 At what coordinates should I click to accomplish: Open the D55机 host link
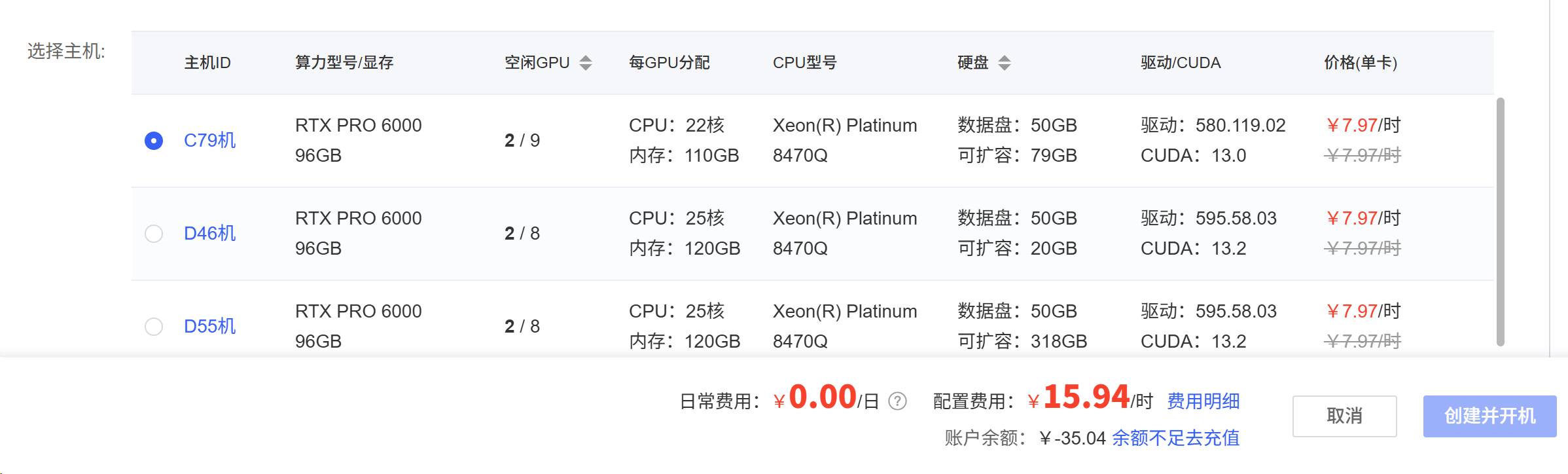coord(209,326)
